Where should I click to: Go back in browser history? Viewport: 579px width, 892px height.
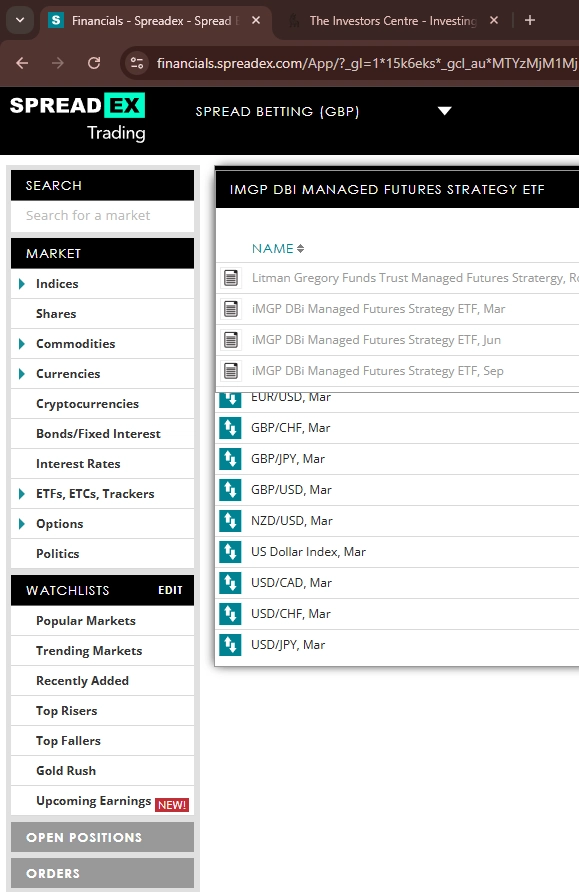coord(22,63)
